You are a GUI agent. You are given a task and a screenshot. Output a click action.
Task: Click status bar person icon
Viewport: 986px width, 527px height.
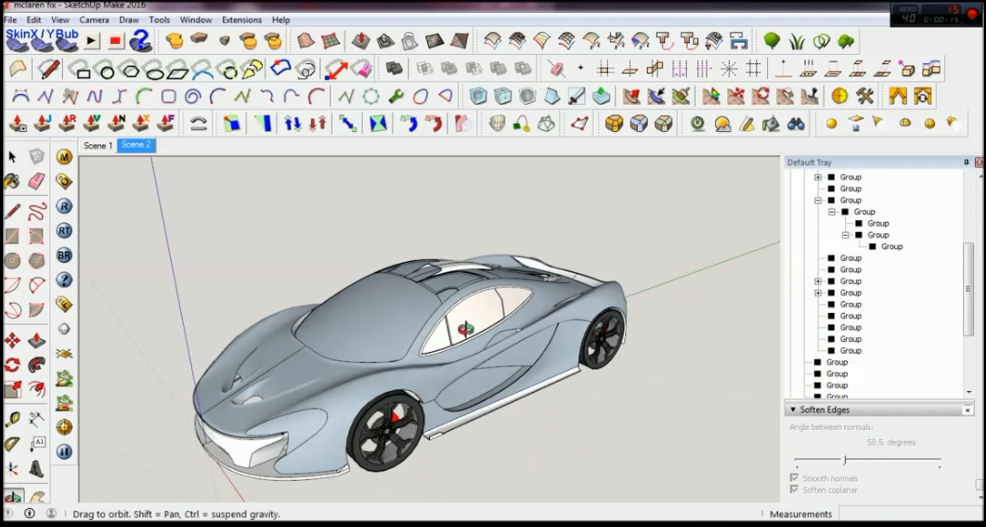point(51,514)
